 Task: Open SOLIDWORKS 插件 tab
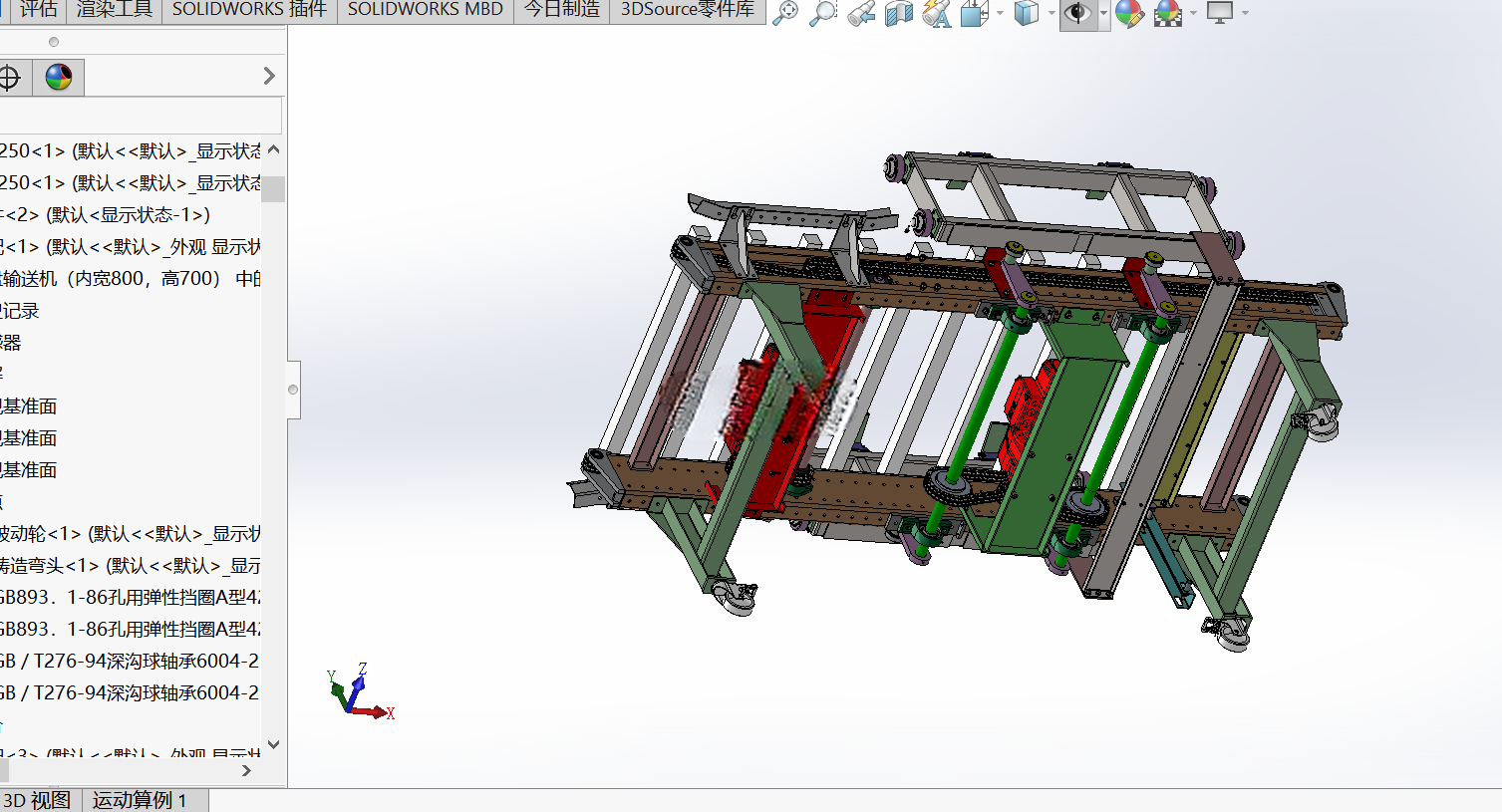(x=249, y=10)
